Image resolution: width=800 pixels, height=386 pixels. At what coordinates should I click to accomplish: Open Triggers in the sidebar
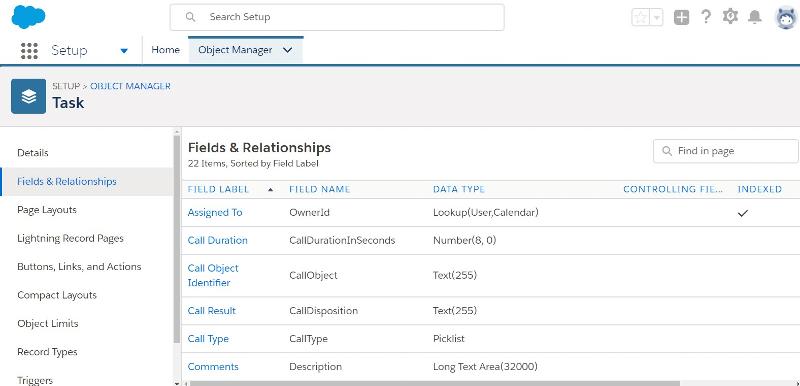click(35, 380)
